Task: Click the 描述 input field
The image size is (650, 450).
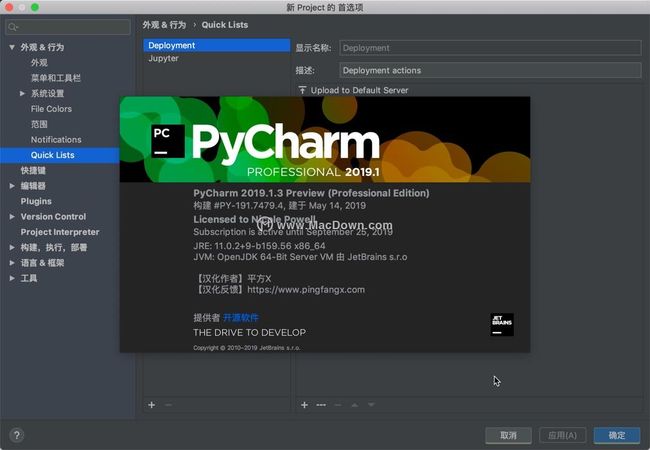Action: 490,70
